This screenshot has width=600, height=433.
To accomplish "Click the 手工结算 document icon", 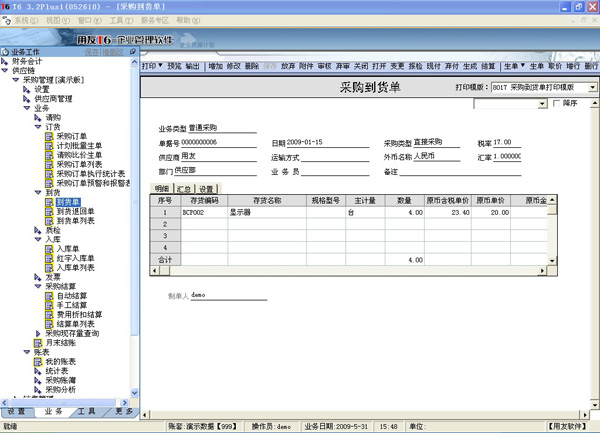I will pos(49,305).
